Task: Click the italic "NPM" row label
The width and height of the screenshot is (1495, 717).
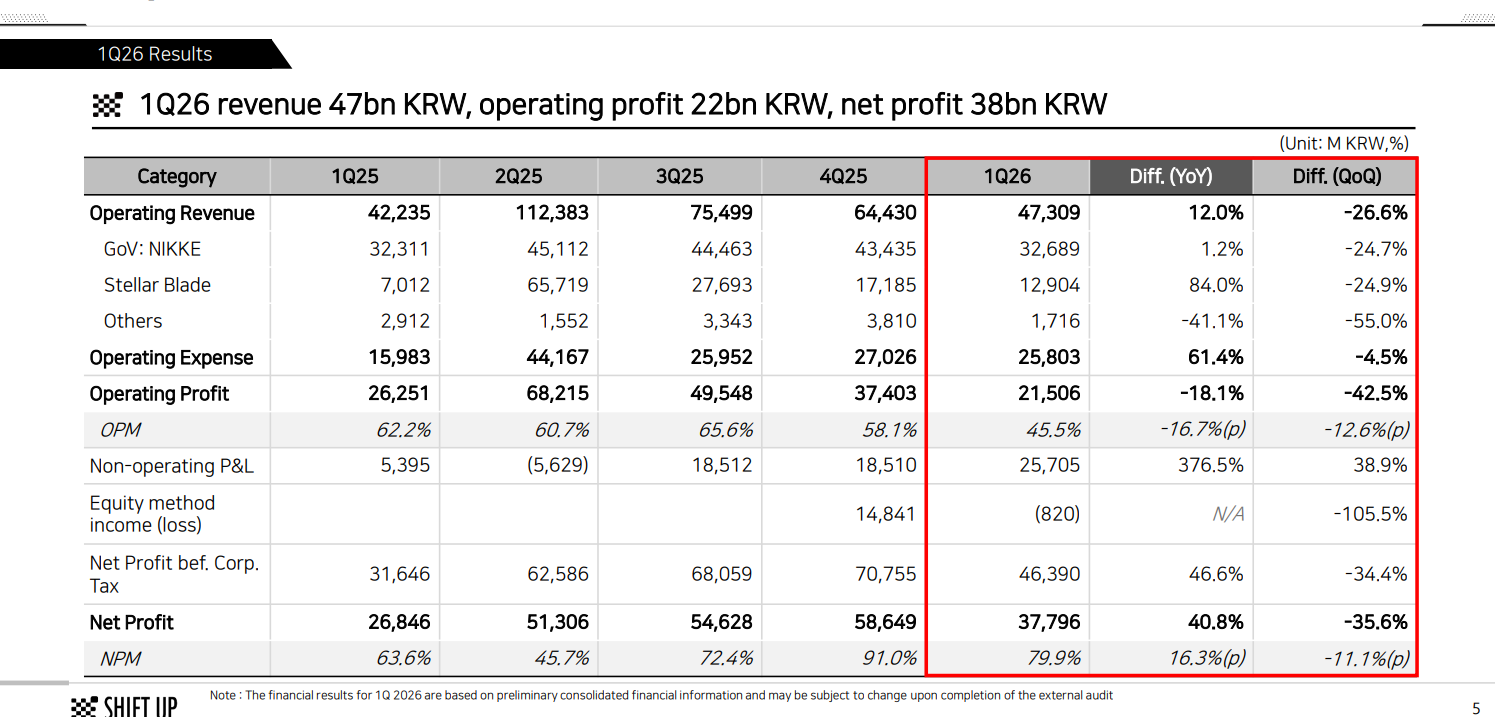Action: click(120, 659)
